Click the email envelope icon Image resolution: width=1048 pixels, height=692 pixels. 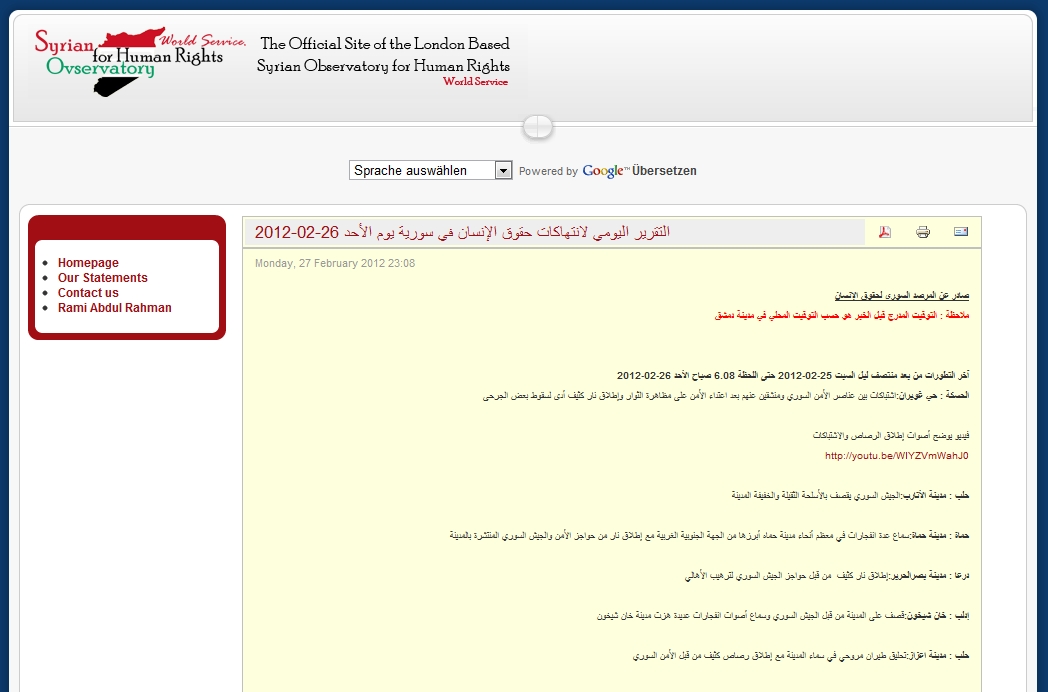click(x=961, y=232)
